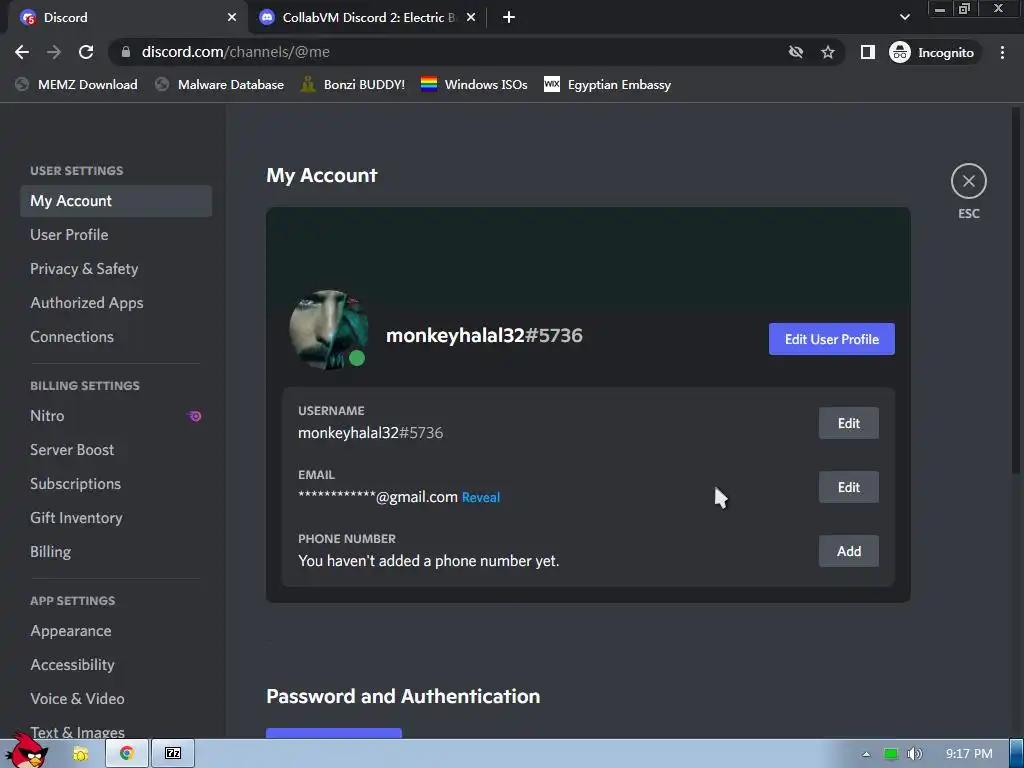Open Nitro billing settings
1024x768 pixels.
[116, 416]
